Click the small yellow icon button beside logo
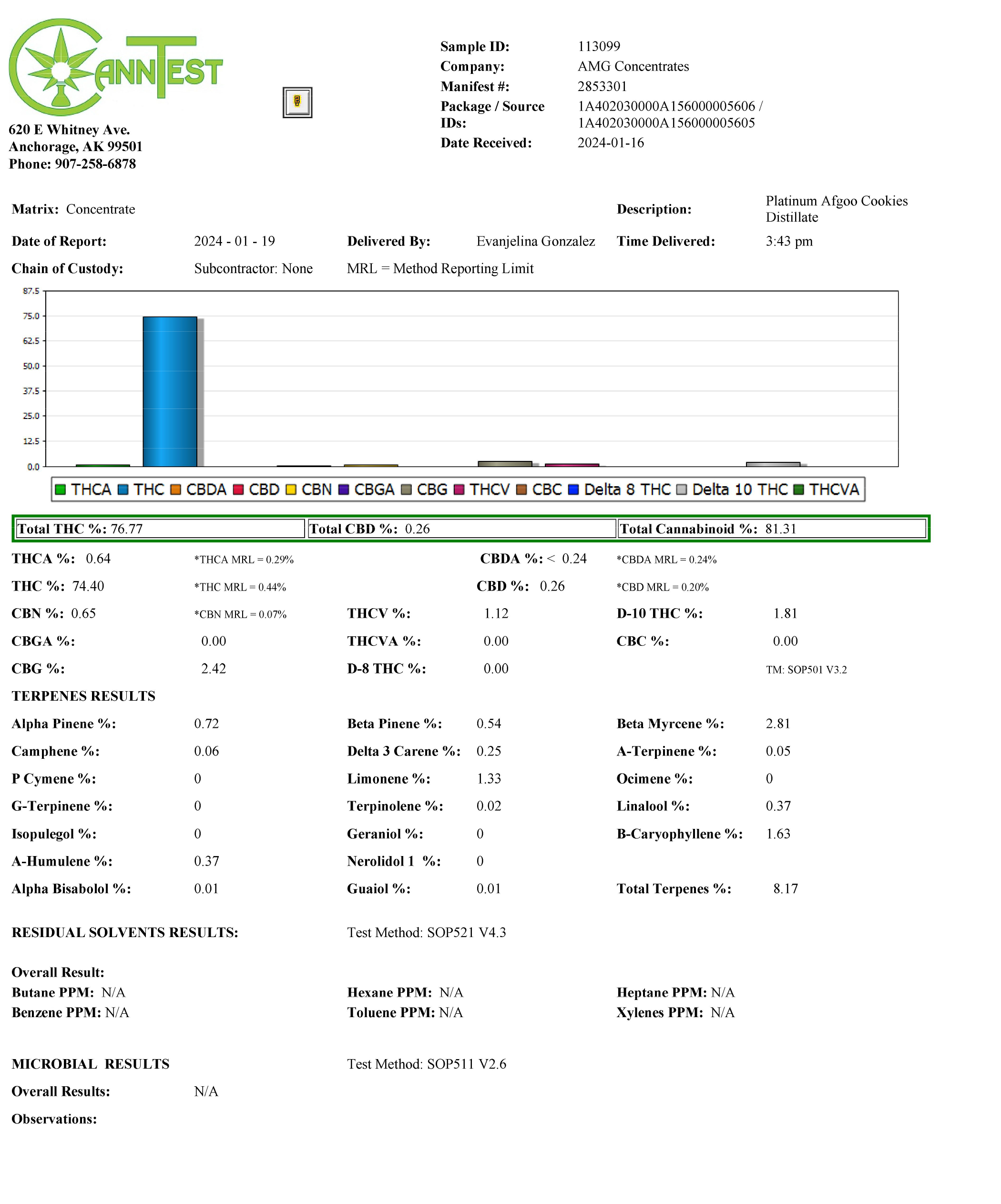 click(297, 102)
